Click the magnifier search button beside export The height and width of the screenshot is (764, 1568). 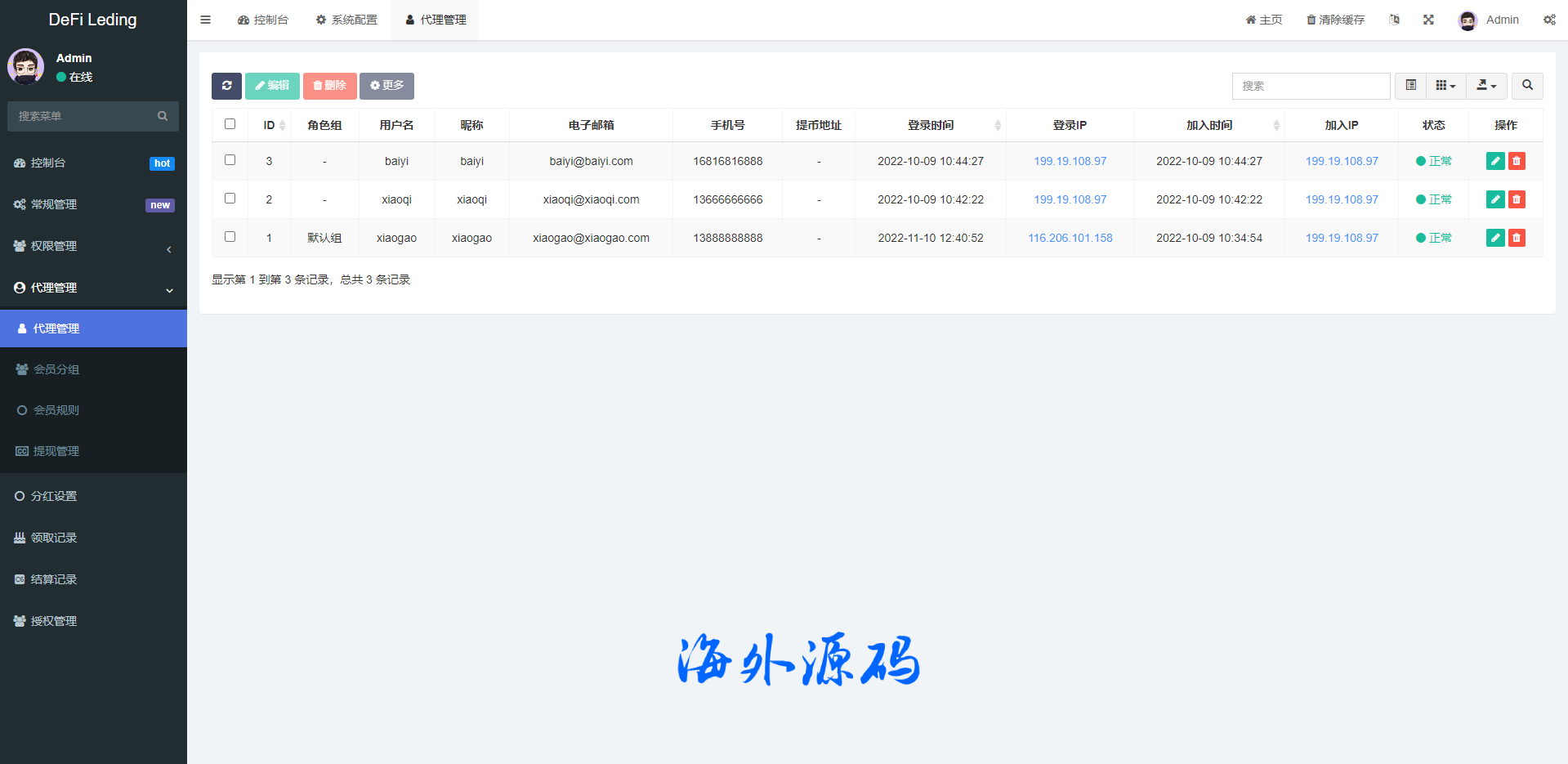click(1527, 86)
